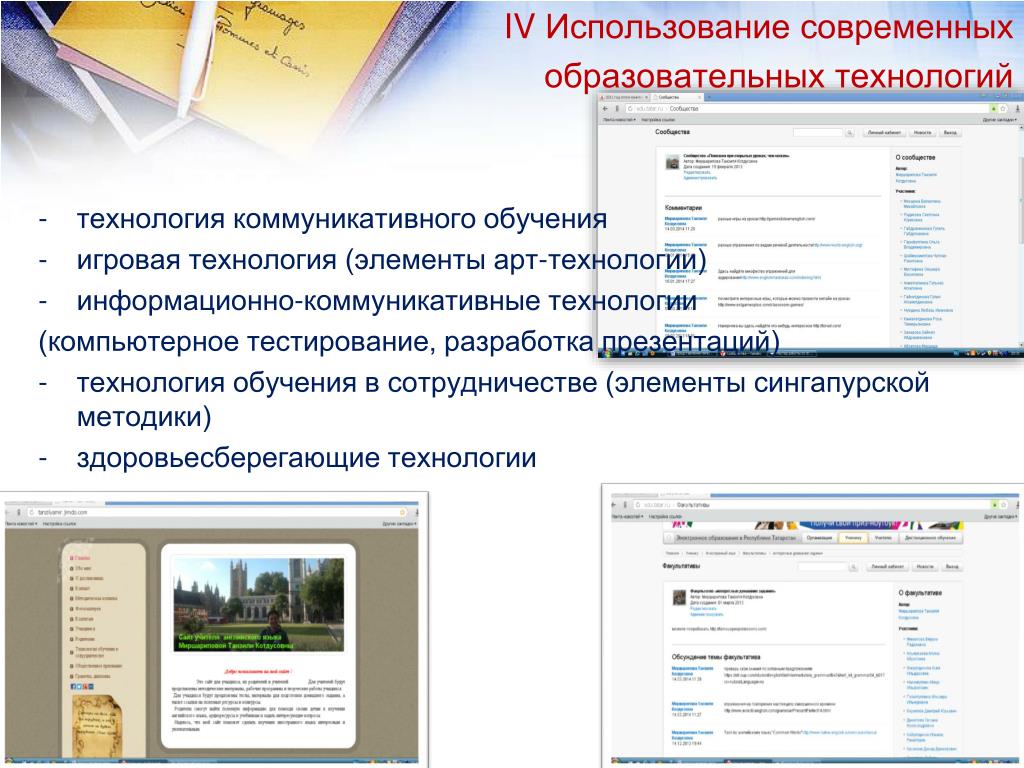
Task: Open Другие закладки dropdown in jimdo browser
Action: (x=399, y=524)
